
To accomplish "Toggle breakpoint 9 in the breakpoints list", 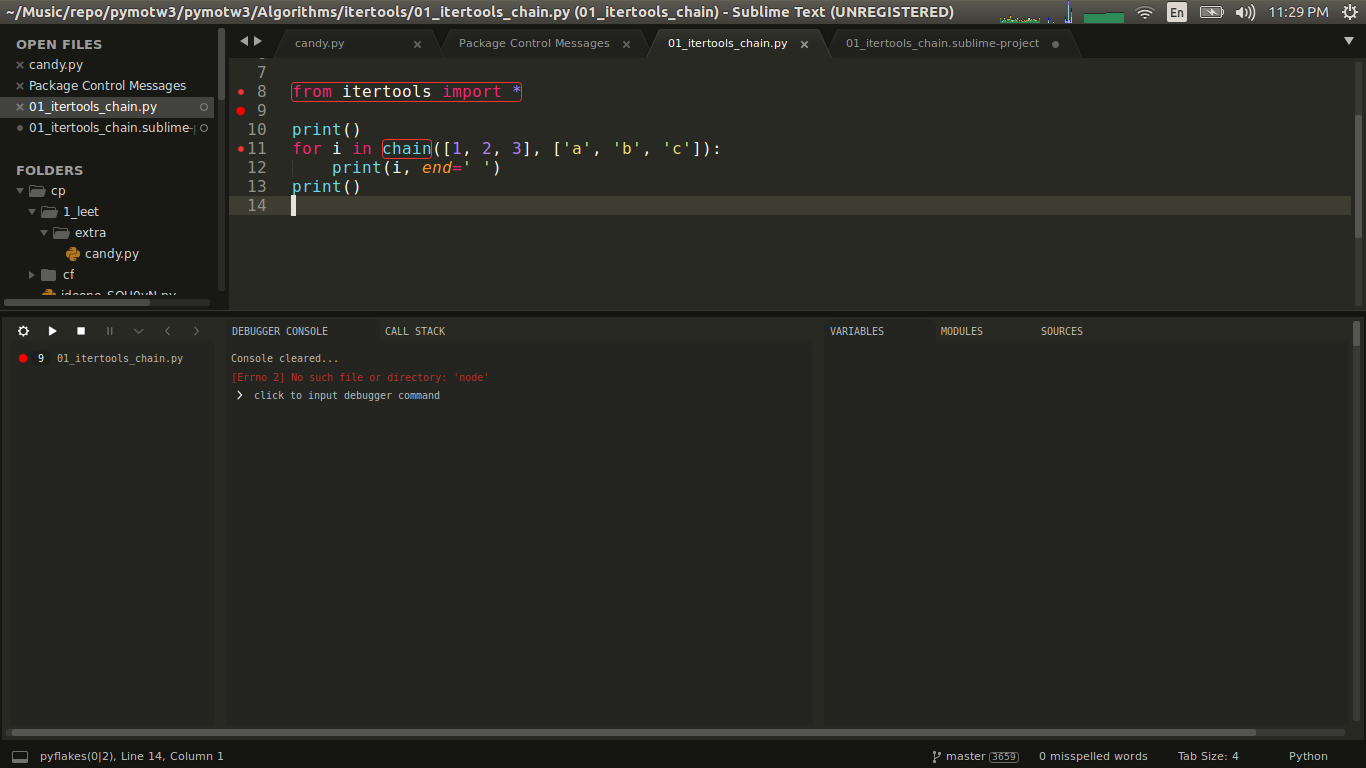I will [23, 357].
